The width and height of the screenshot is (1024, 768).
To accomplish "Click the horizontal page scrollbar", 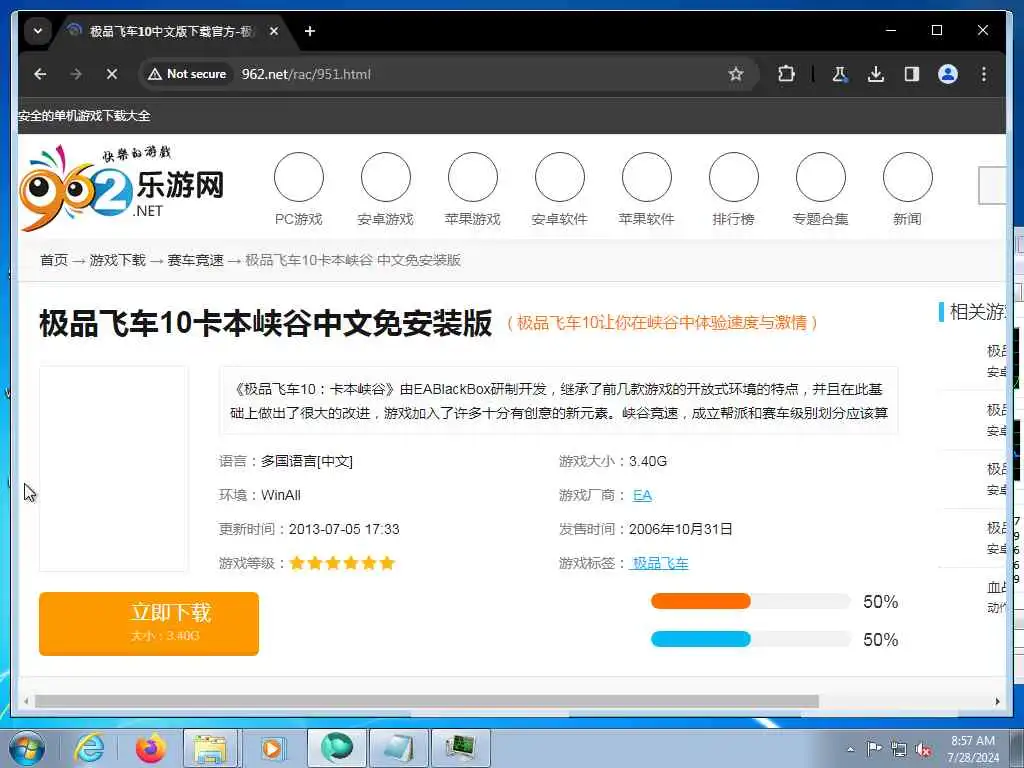I will [x=426, y=701].
